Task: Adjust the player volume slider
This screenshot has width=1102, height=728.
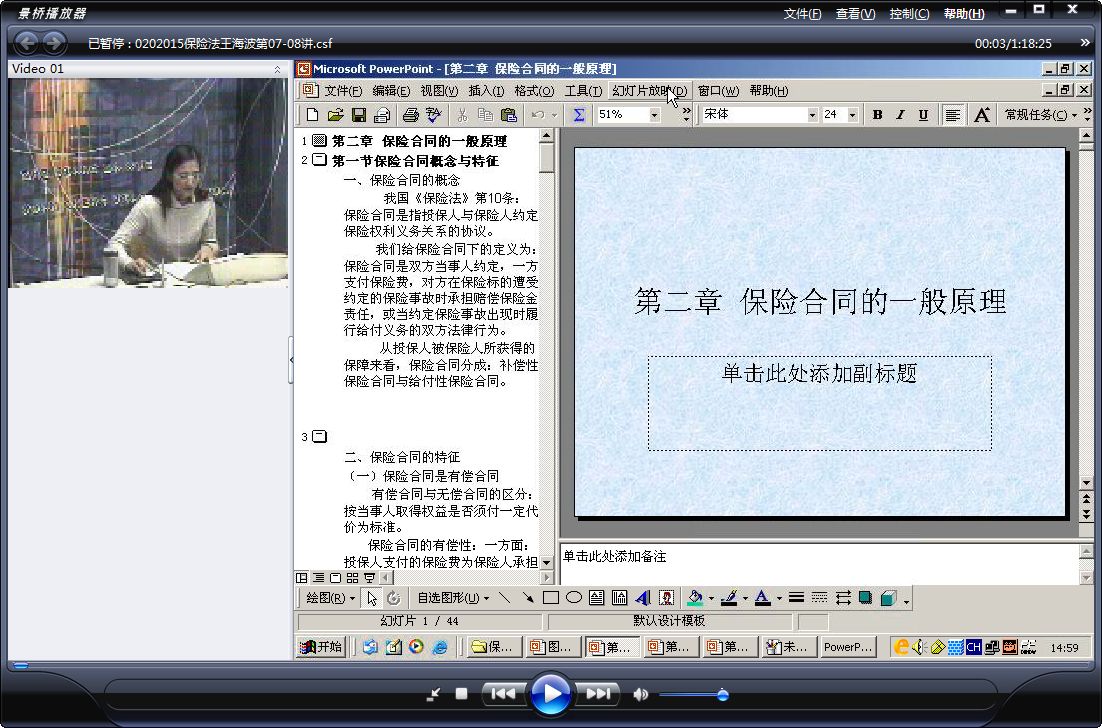Action: point(693,695)
